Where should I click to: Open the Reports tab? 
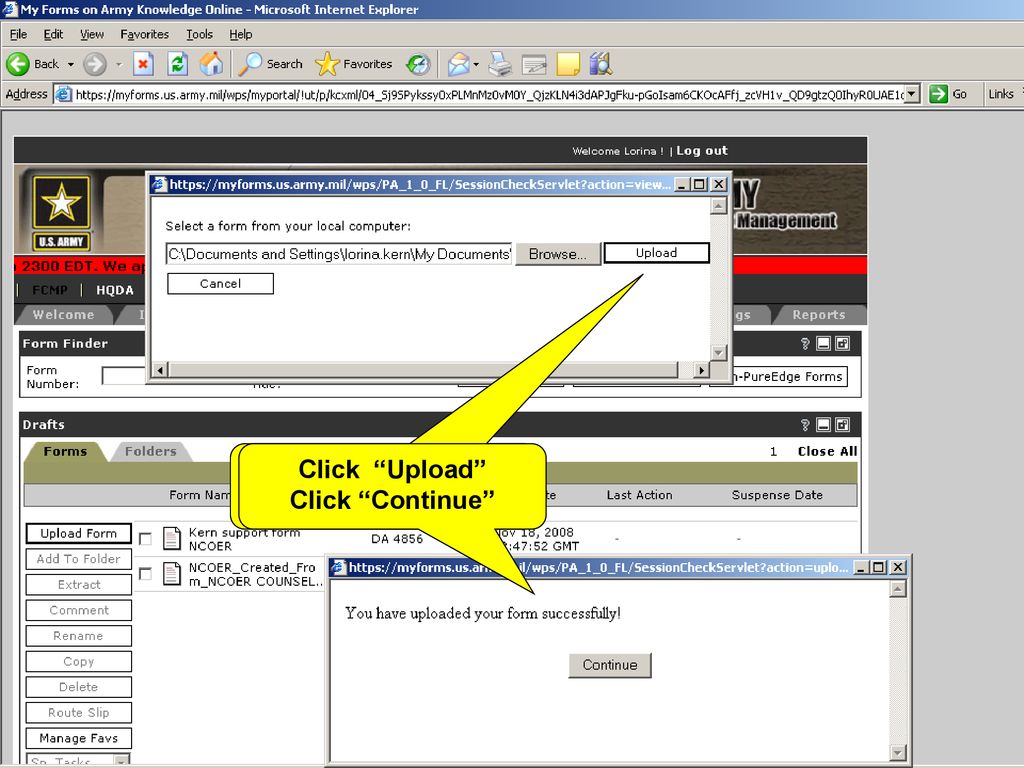point(818,315)
